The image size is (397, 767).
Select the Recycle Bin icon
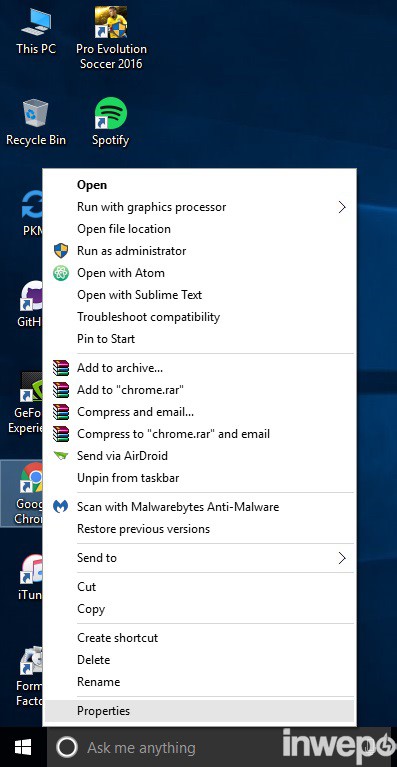tap(36, 122)
